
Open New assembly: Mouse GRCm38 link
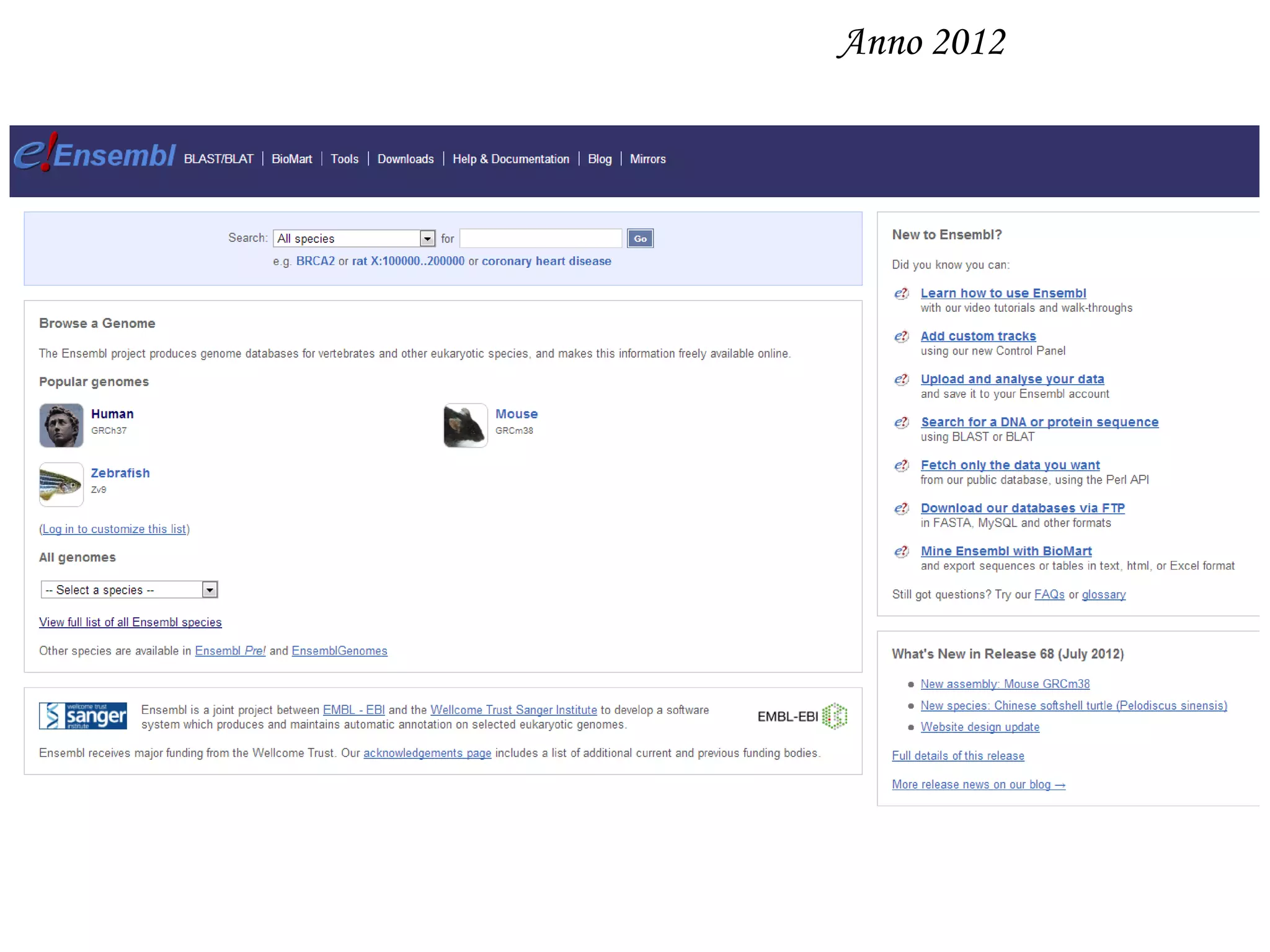click(x=1005, y=684)
